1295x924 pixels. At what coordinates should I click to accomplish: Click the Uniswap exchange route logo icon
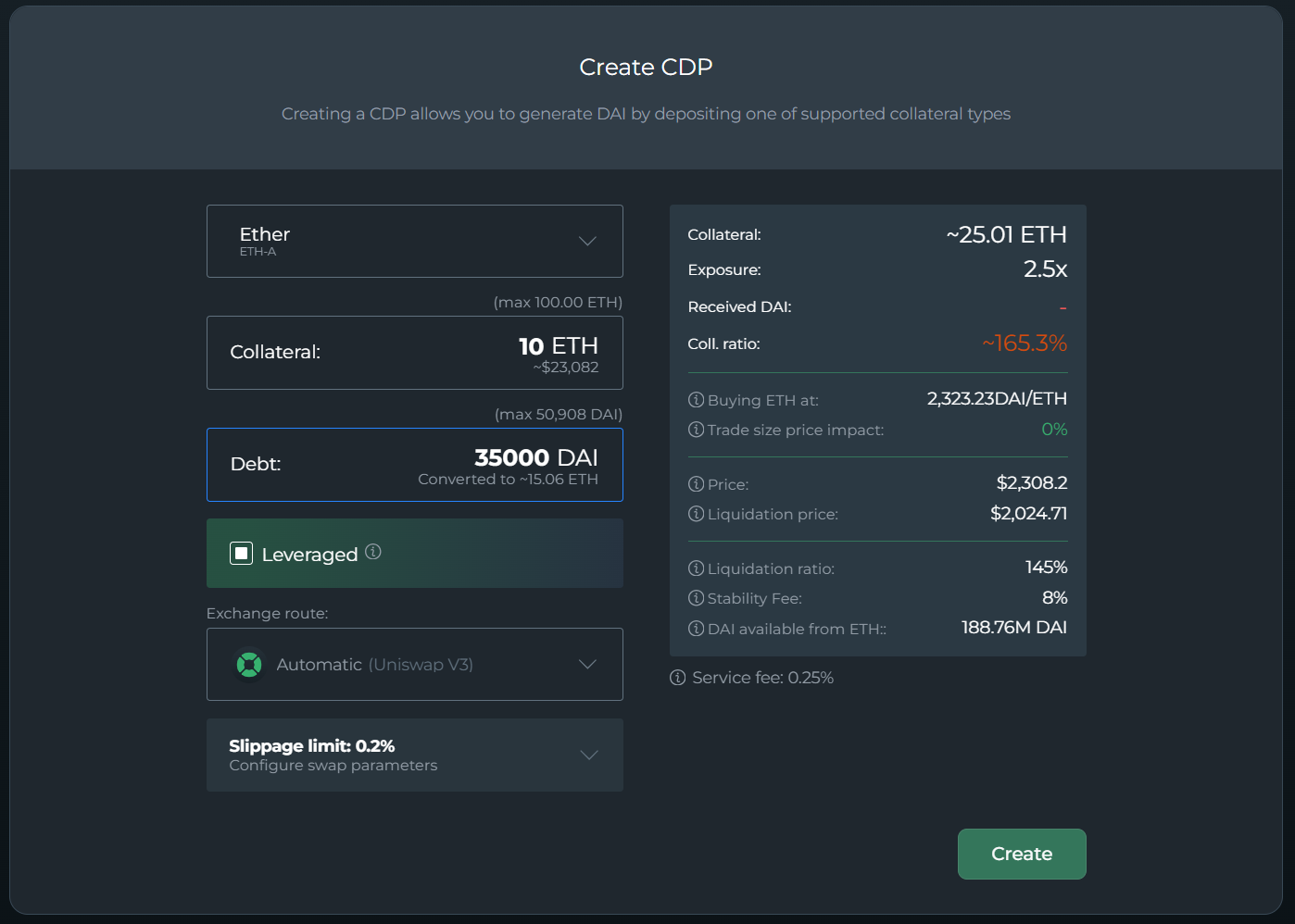click(x=249, y=665)
